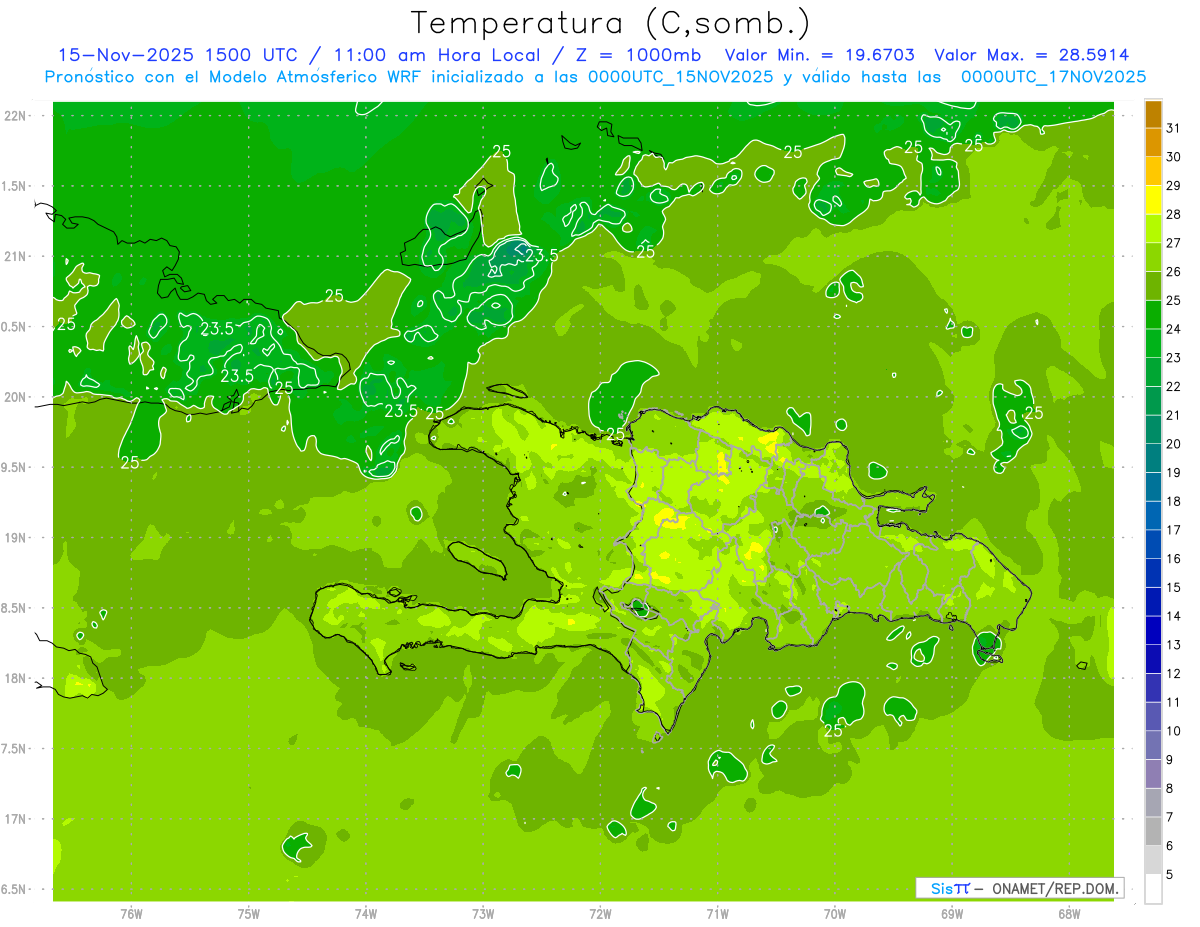Click the gray swatch between 6 and 7
This screenshot has height=927, width=1200.
pyautogui.click(x=1153, y=831)
